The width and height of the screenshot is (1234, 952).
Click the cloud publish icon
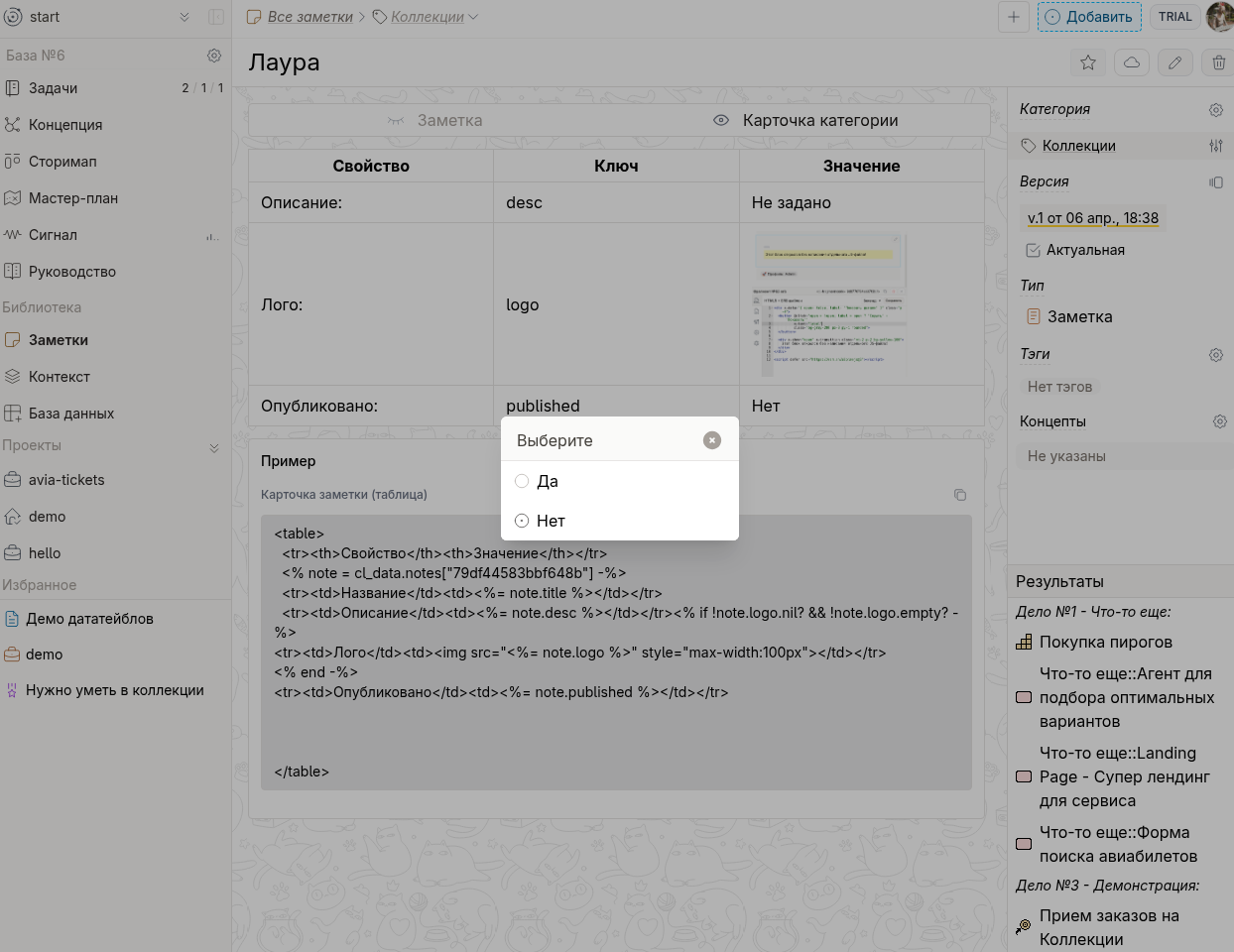coord(1132,62)
